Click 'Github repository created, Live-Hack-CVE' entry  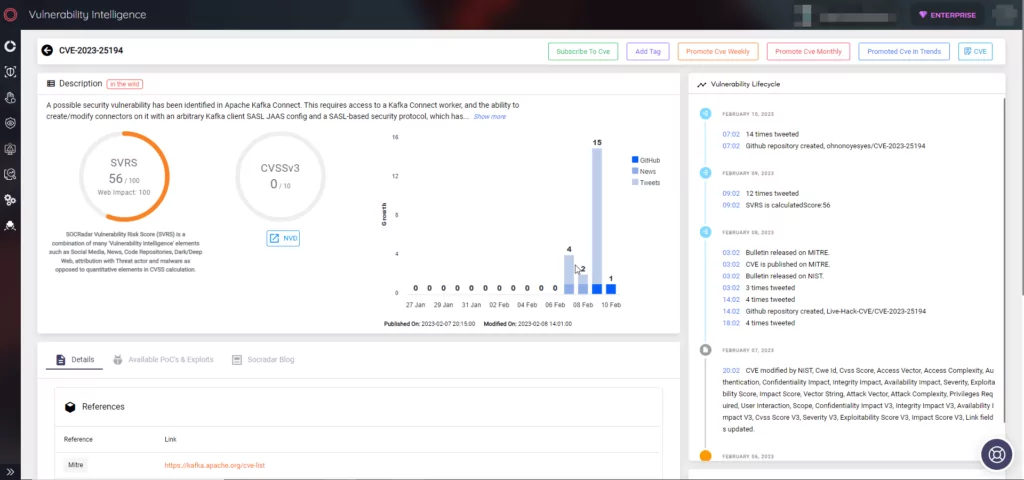click(x=835, y=312)
